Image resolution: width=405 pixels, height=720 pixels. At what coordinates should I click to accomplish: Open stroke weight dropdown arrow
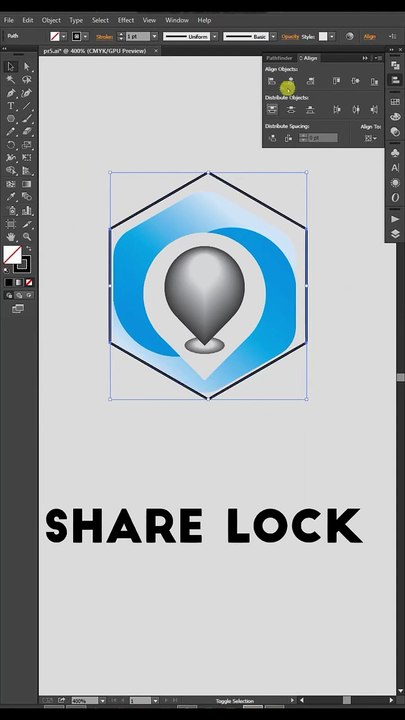coord(155,36)
